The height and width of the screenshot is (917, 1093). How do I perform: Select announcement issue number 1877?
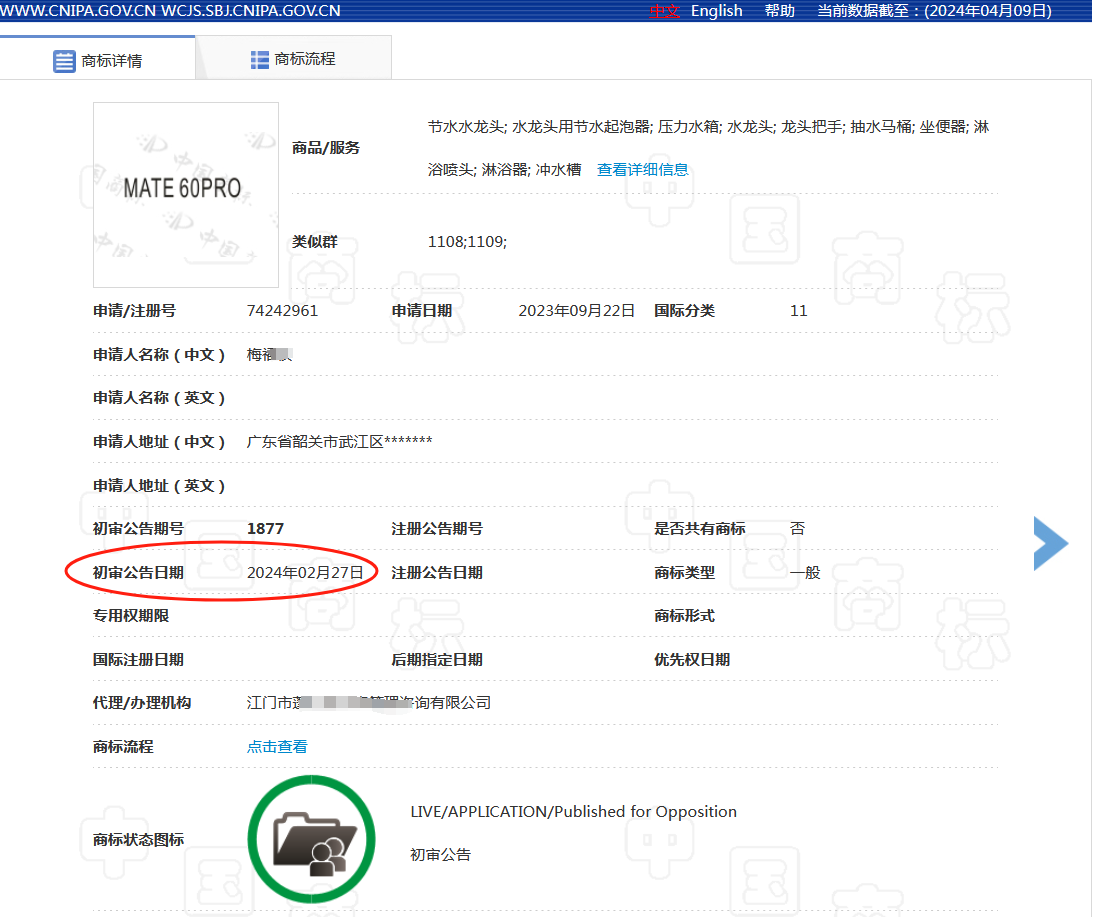tap(266, 529)
